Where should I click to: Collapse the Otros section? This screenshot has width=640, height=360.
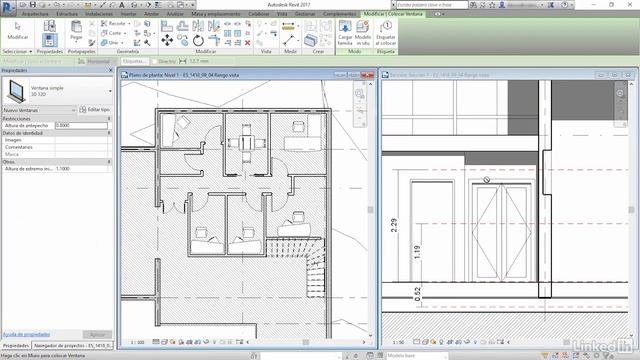[x=109, y=162]
